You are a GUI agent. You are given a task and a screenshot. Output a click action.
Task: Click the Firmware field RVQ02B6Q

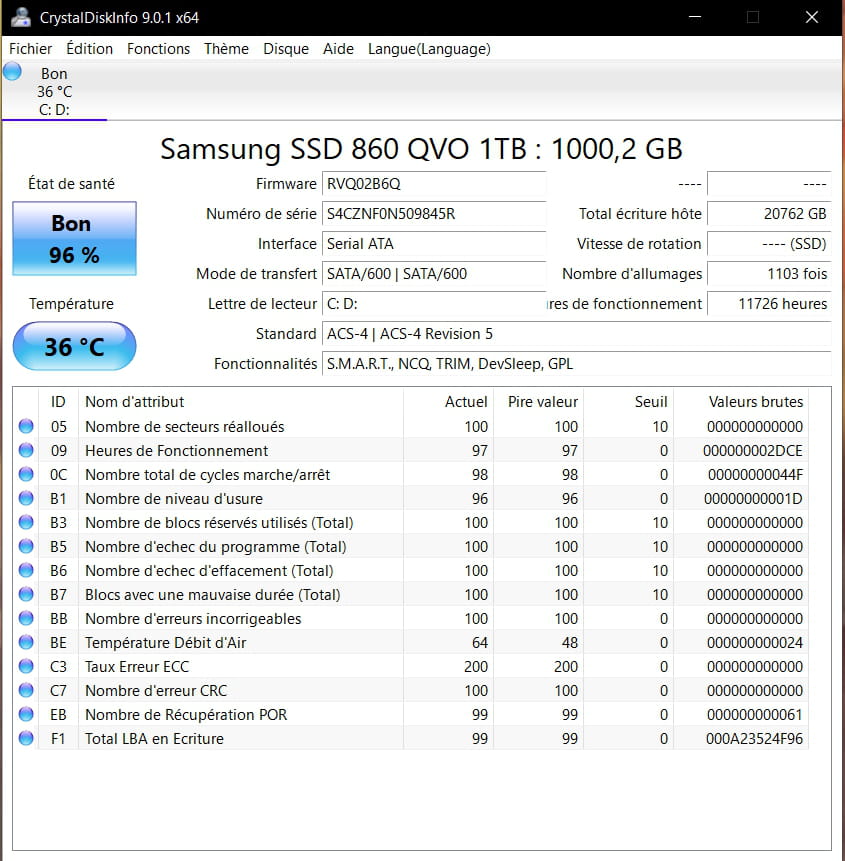pyautogui.click(x=434, y=183)
